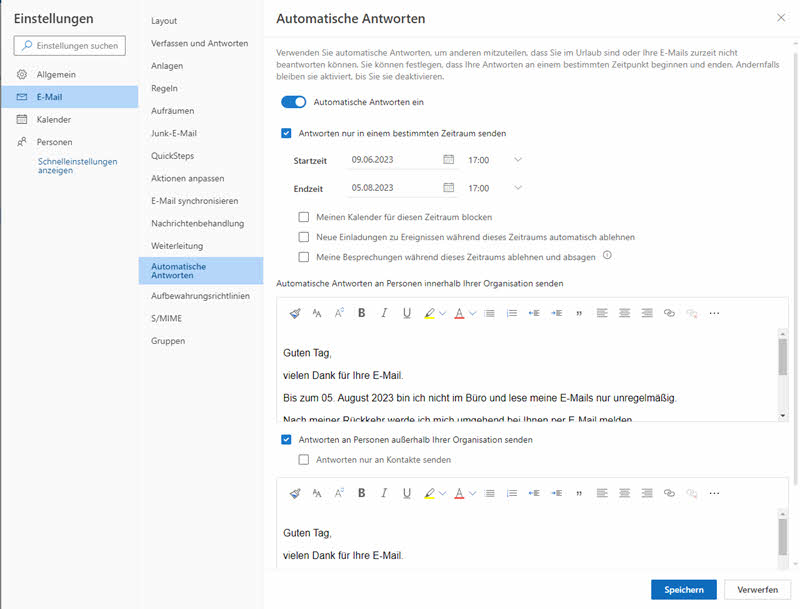800x609 pixels.
Task: Align text right in internal reply toolbar
Action: pyautogui.click(x=647, y=313)
